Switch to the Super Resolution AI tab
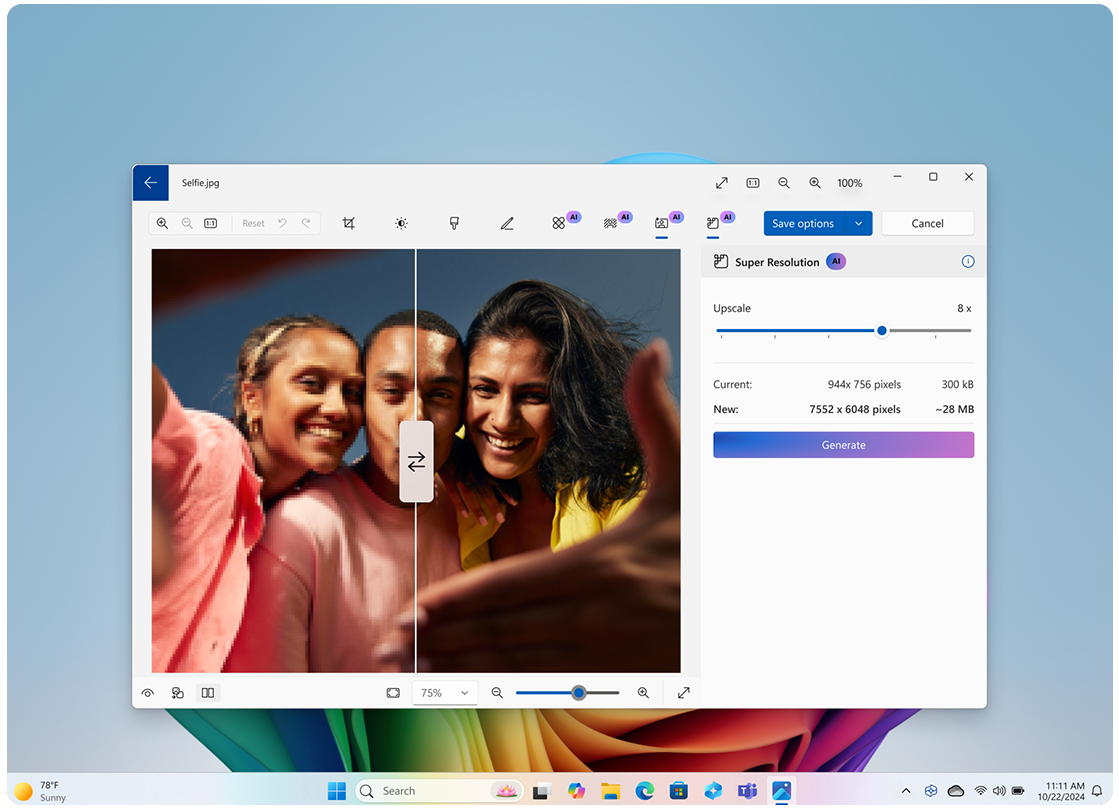 click(x=714, y=223)
